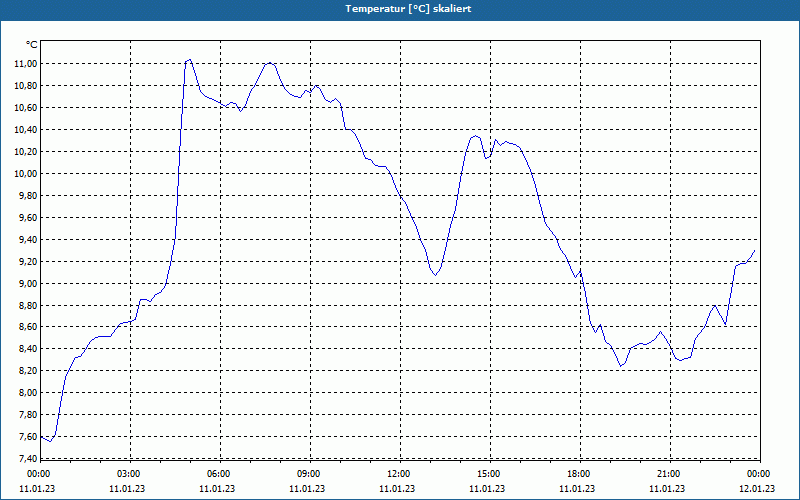Click the '8,20' y-axis value
The width and height of the screenshot is (800, 500).
(x=30, y=370)
